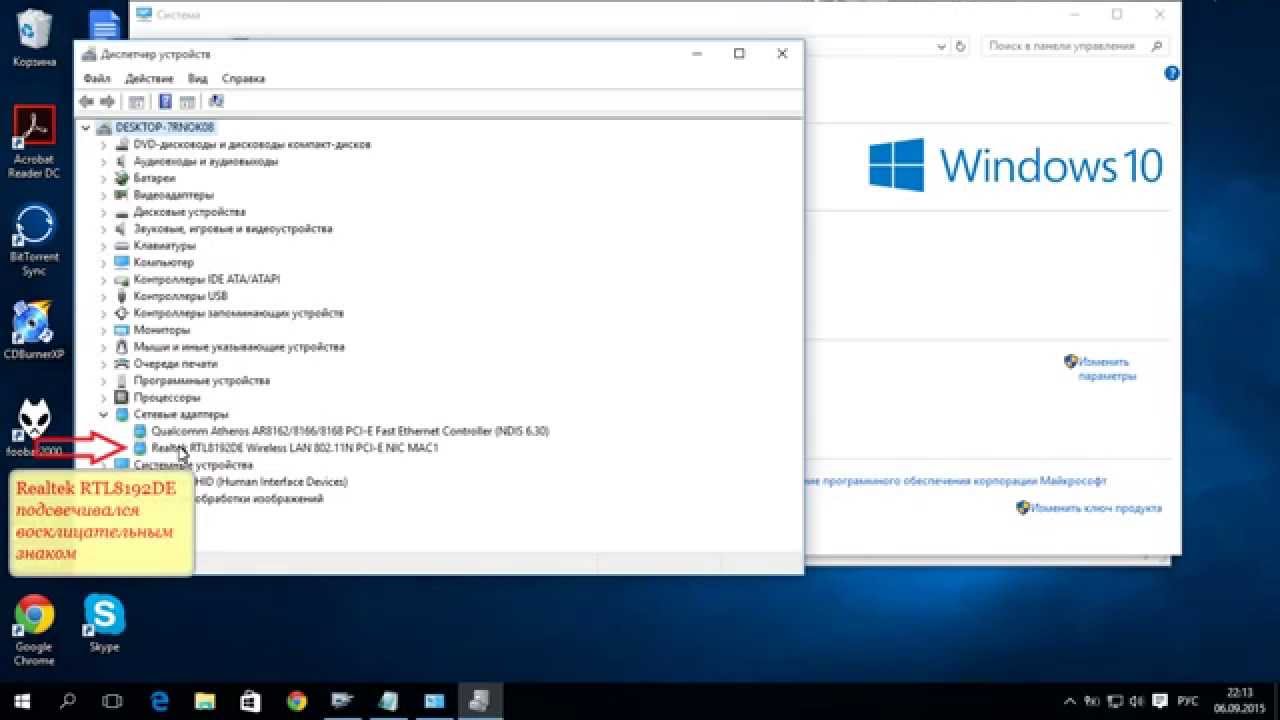Image resolution: width=1280 pixels, height=720 pixels.
Task: Open the CDBurnerXP desktop shortcut
Action: (34, 330)
